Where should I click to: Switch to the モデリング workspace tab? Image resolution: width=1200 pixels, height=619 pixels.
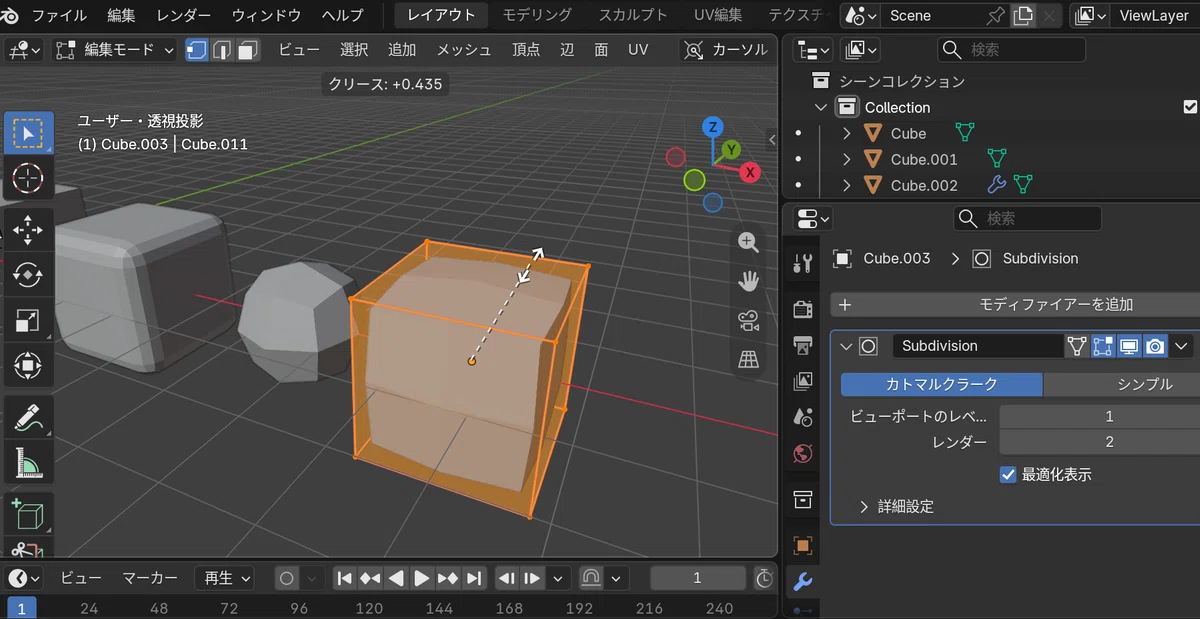click(x=537, y=15)
